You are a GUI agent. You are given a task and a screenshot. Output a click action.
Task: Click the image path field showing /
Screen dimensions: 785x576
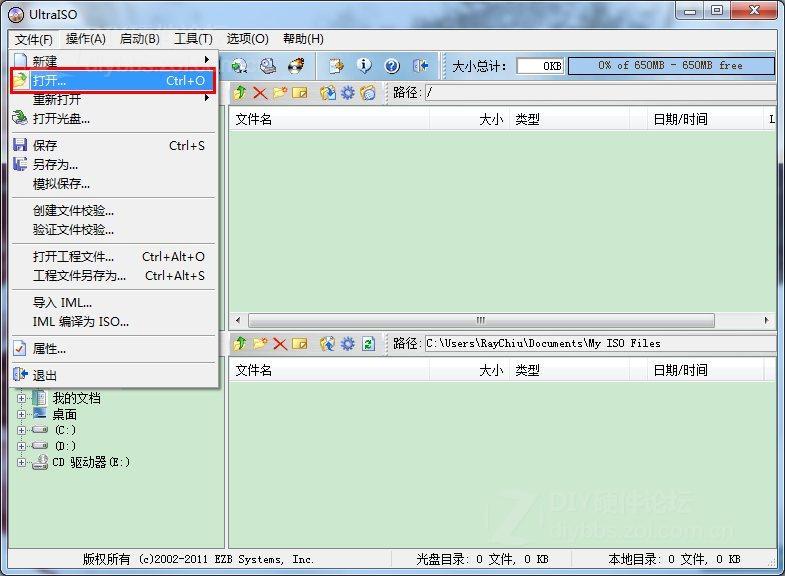[600, 92]
